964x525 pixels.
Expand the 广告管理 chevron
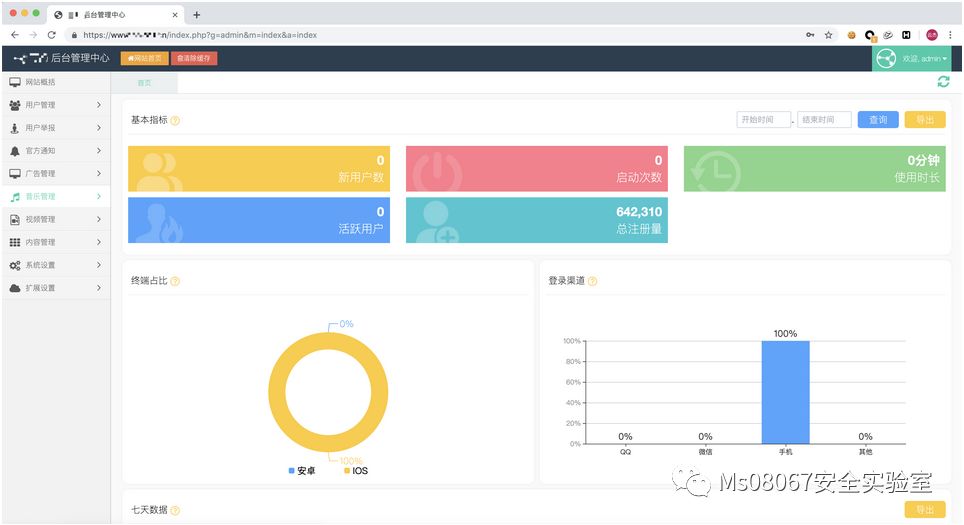[x=99, y=173]
